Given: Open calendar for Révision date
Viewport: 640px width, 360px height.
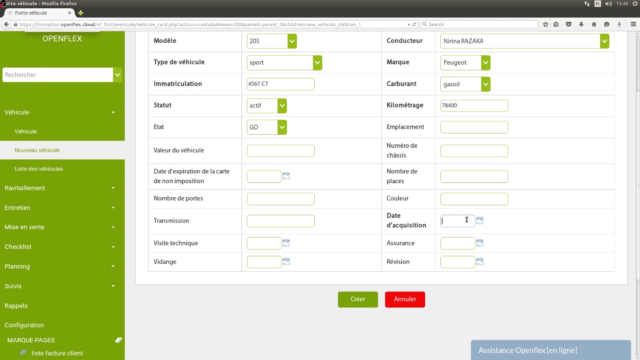Looking at the screenshot, I should click(480, 261).
